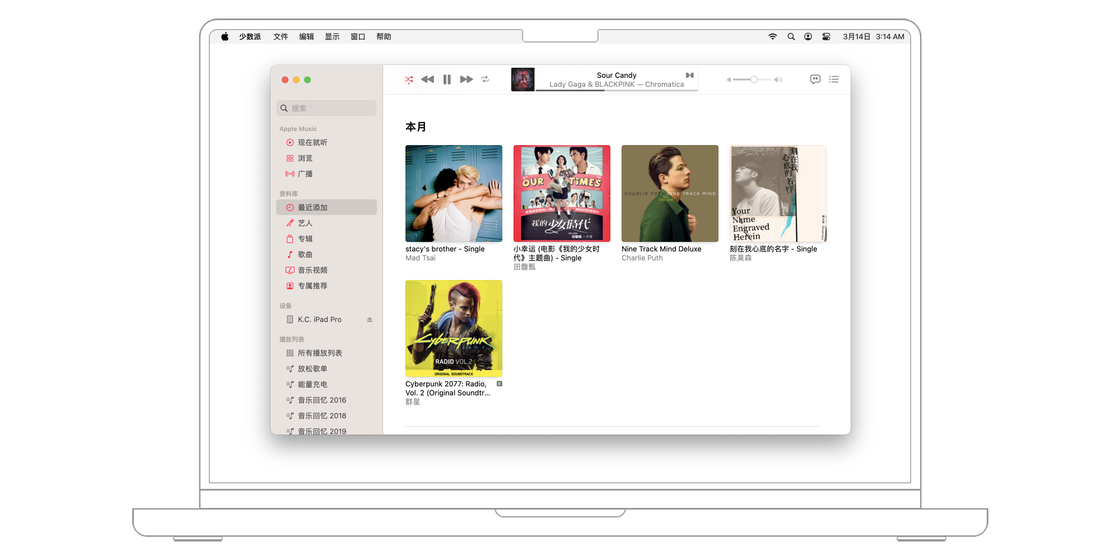Skip back to previous track

[x=427, y=79]
